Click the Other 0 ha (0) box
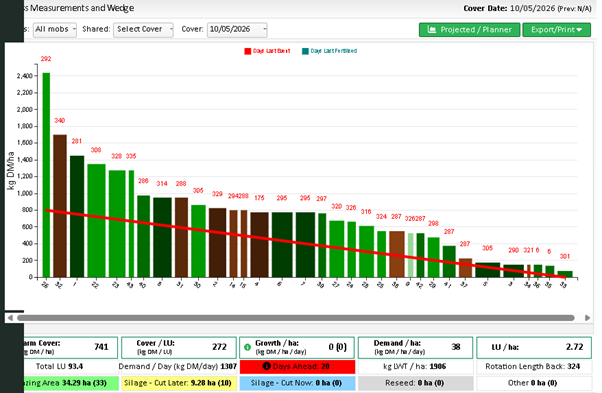Image resolution: width=602 pixels, height=393 pixels. coord(534,383)
